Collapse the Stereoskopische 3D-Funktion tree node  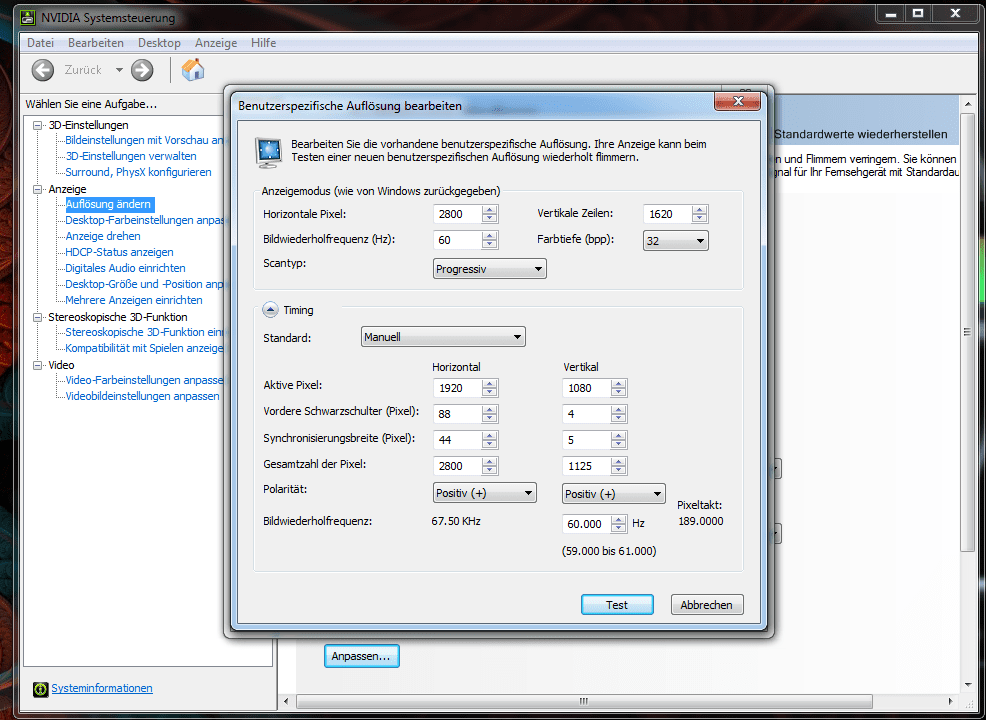pyautogui.click(x=38, y=318)
